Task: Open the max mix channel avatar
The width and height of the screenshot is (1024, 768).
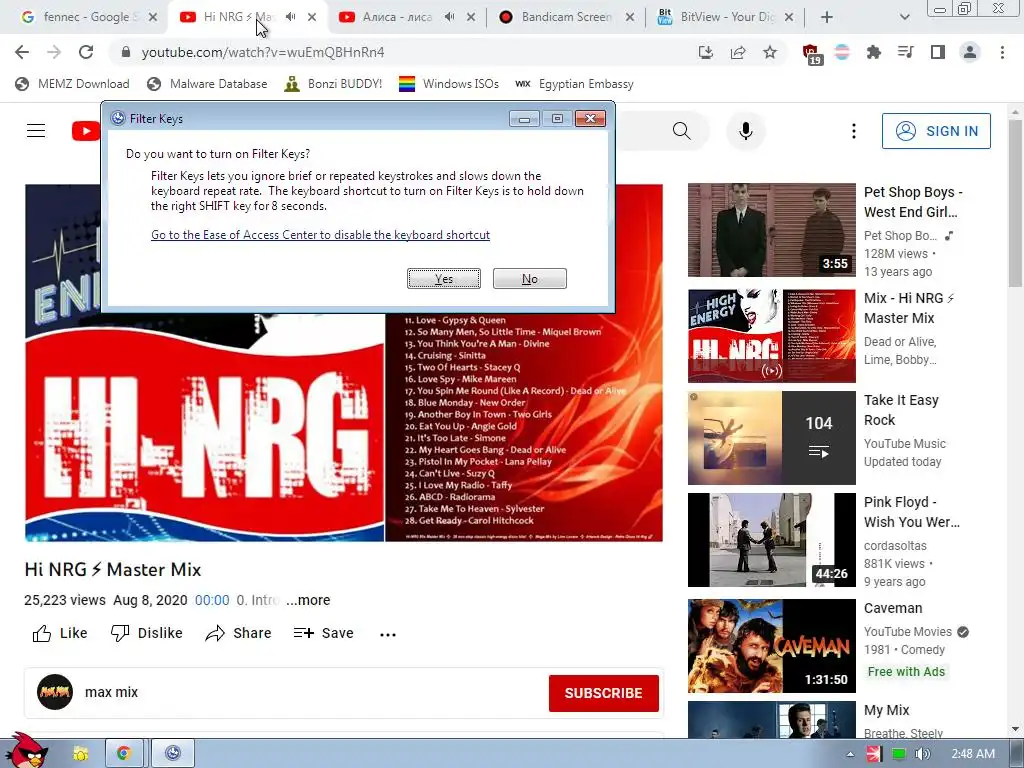Action: click(55, 692)
